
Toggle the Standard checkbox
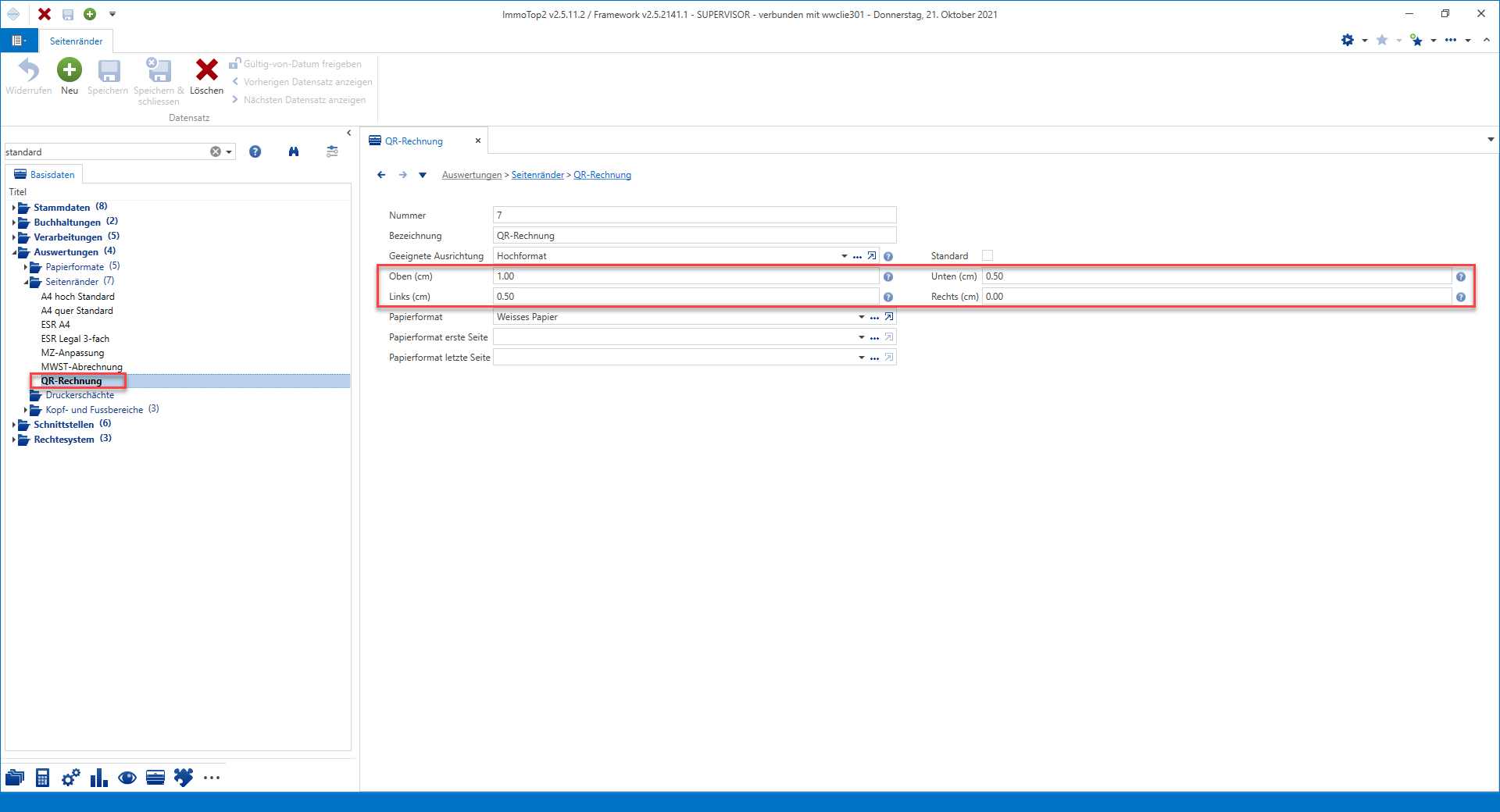point(987,255)
